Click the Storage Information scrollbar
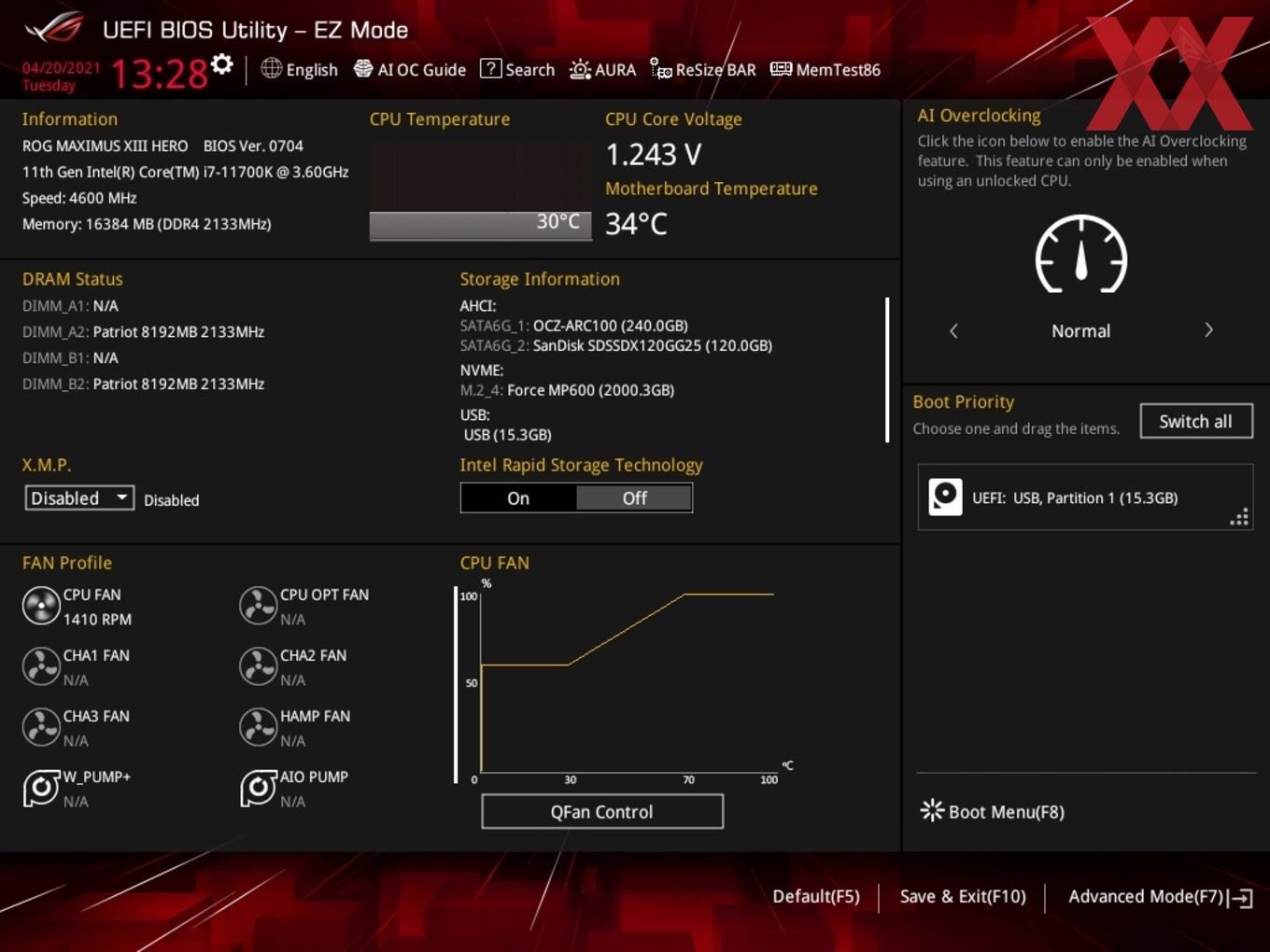1270x952 pixels. 886,370
